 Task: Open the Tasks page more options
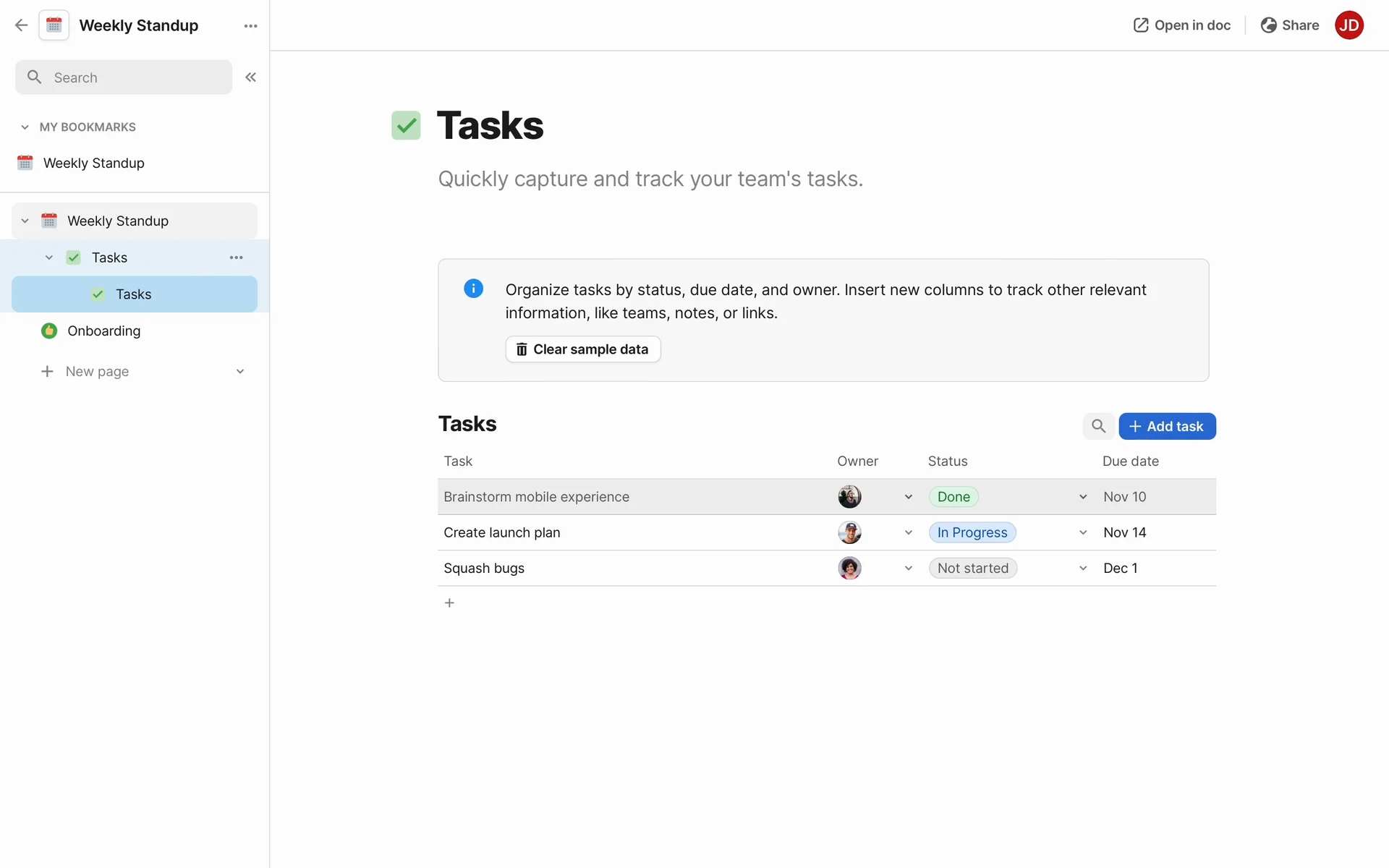236,258
